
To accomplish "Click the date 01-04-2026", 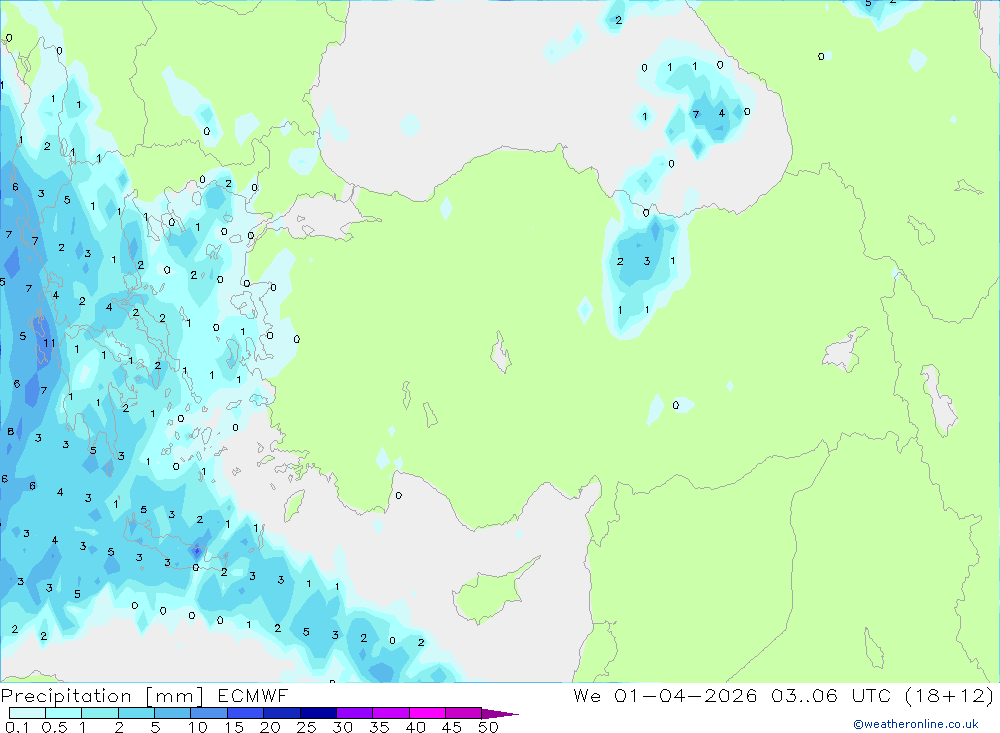I will tap(686, 696).
